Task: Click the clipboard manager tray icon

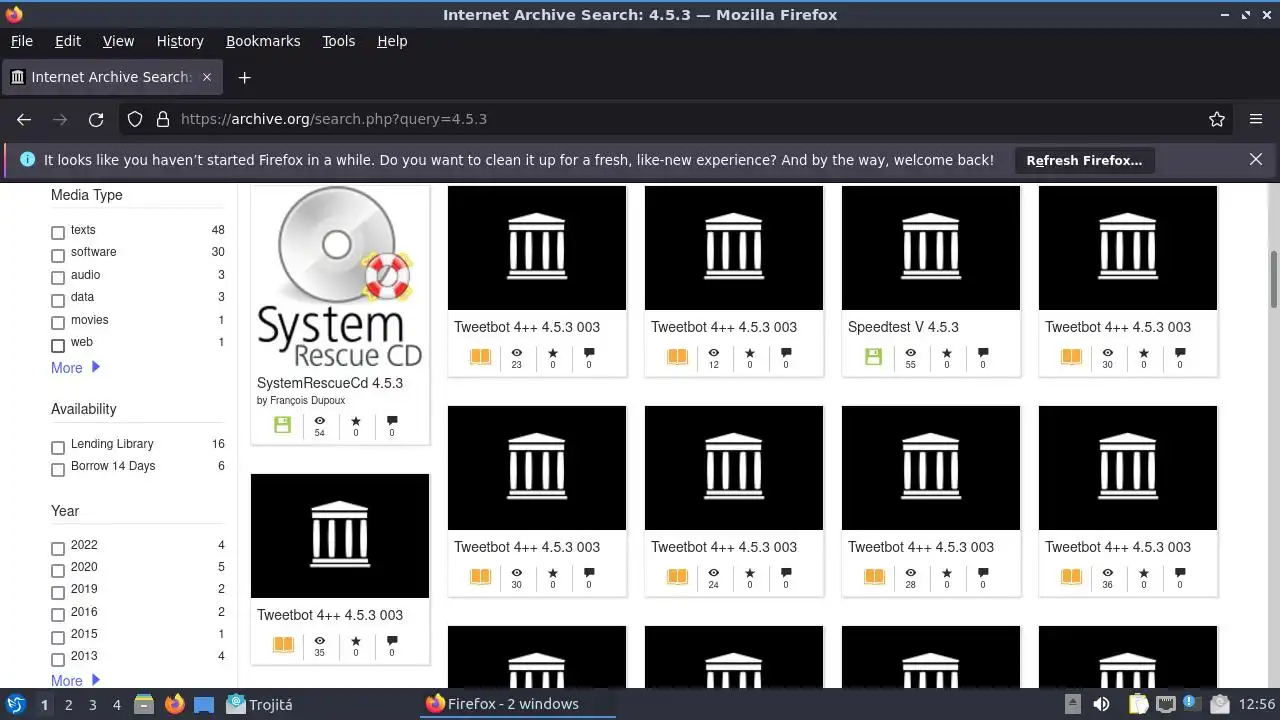Action: (x=1139, y=704)
